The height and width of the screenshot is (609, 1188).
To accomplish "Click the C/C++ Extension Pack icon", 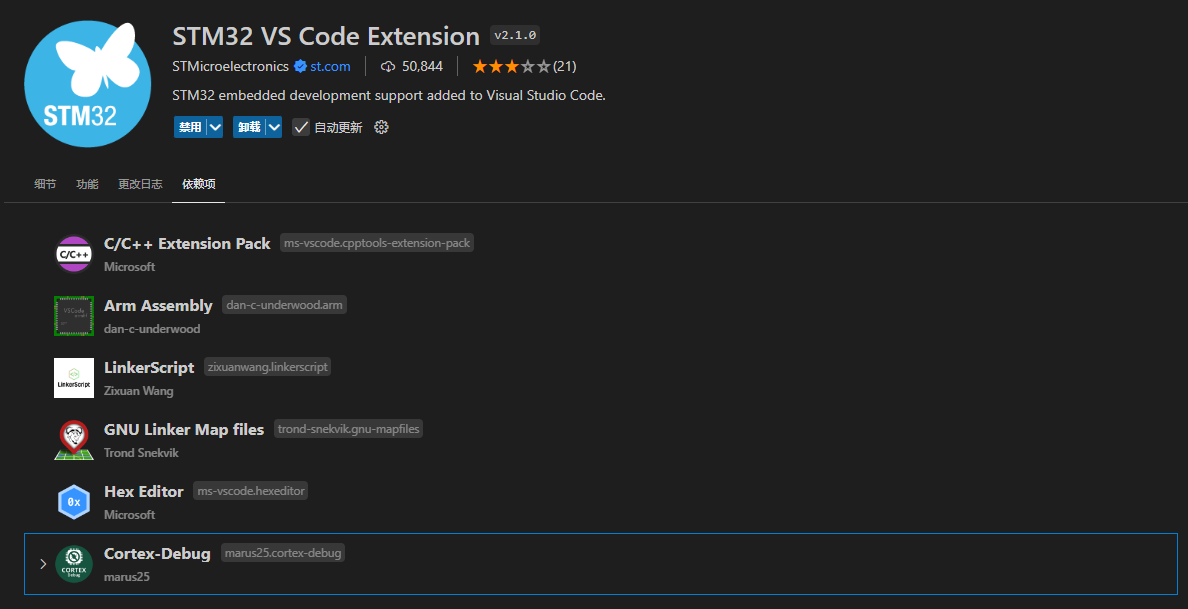I will click(74, 255).
